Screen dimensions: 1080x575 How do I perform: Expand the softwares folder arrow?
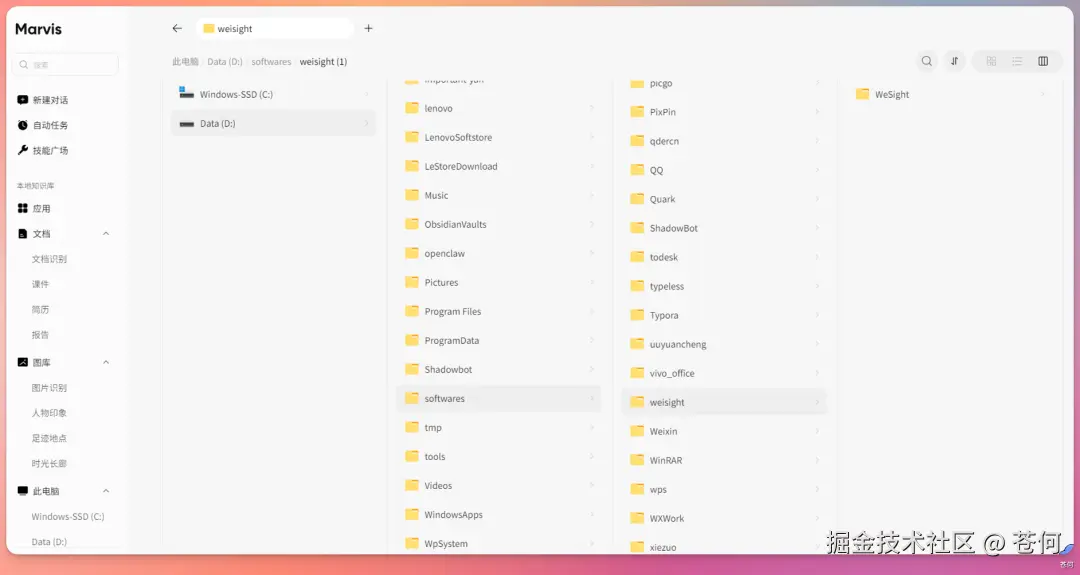click(x=592, y=398)
